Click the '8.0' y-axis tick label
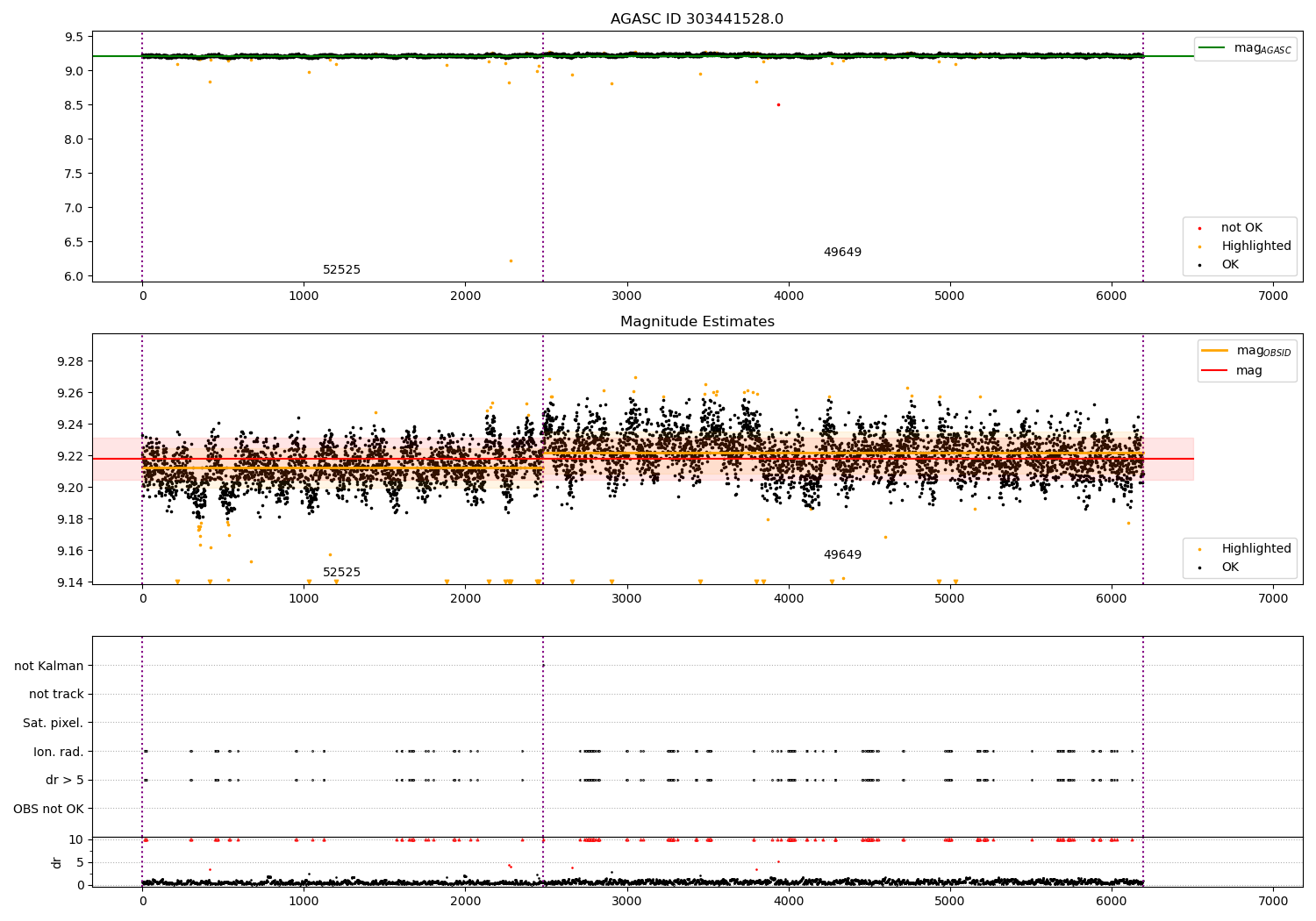Viewport: 1316px width, 921px height. click(x=75, y=139)
